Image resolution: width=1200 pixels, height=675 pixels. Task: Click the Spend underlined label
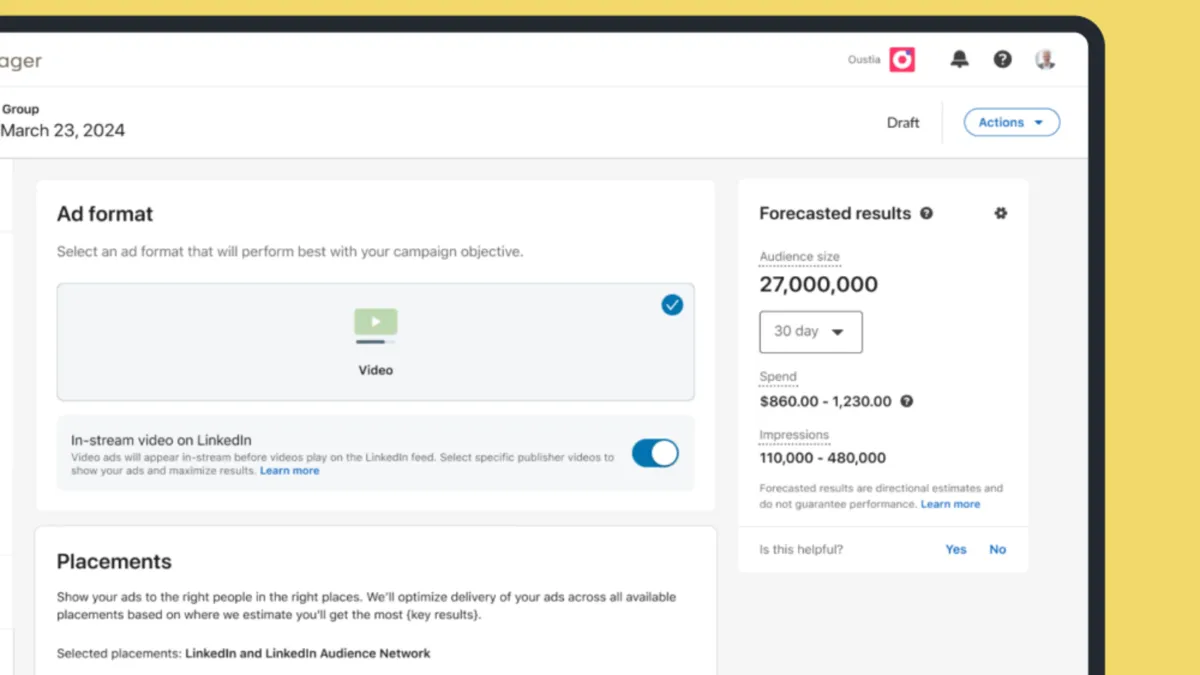pos(778,377)
